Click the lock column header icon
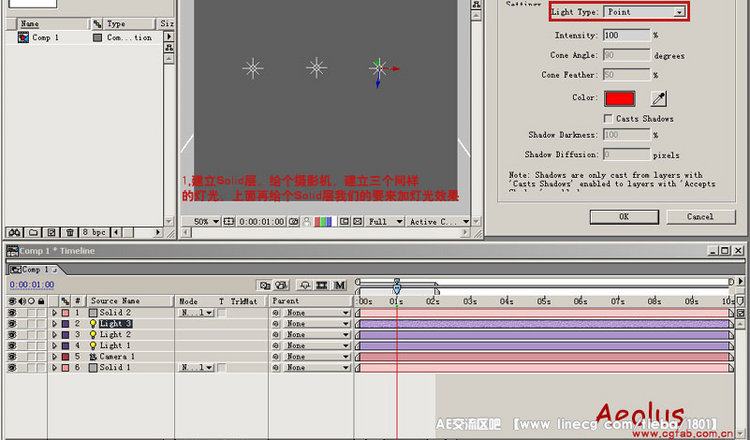The image size is (750, 440). click(41, 301)
